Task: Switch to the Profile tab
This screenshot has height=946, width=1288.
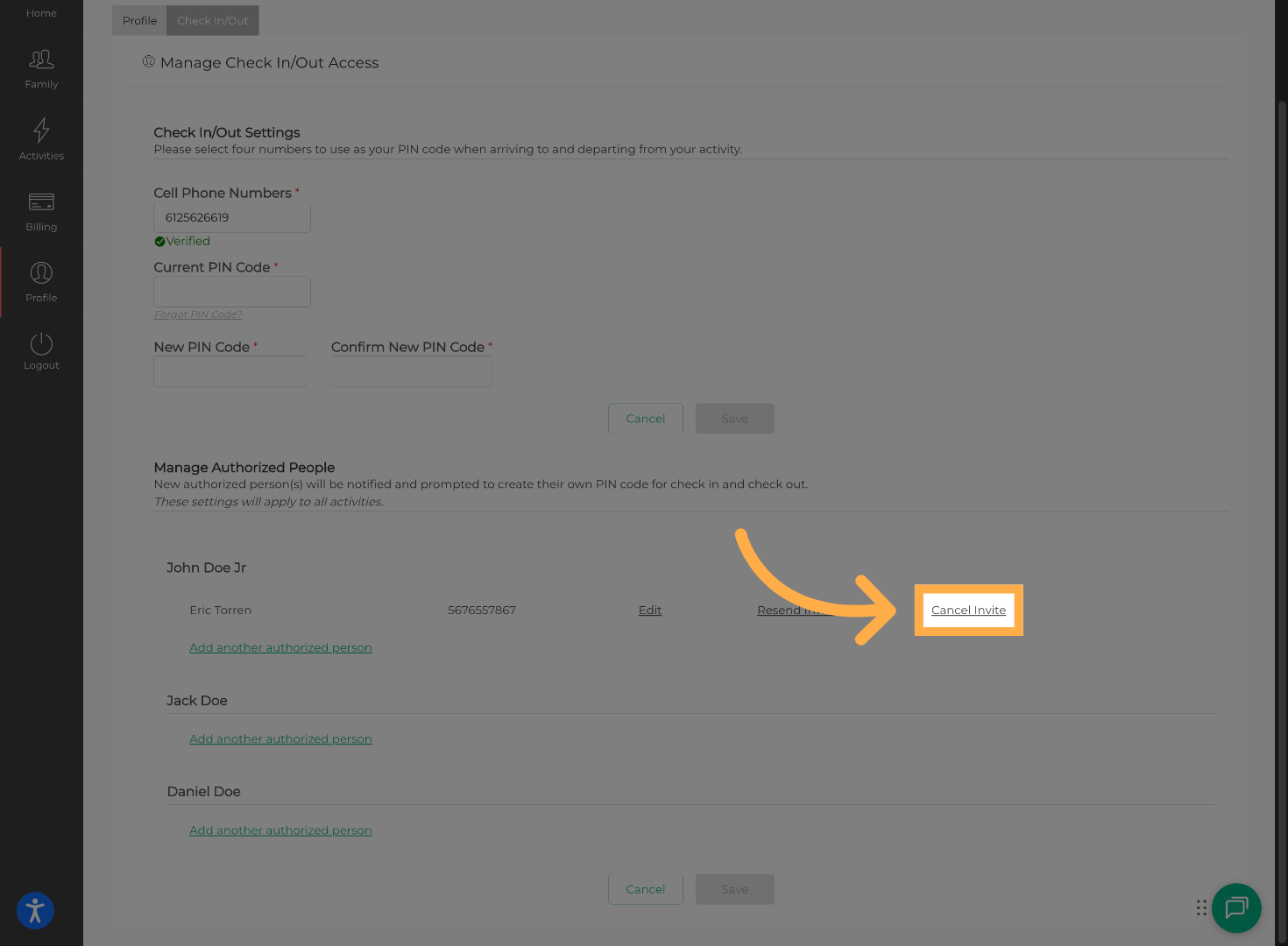Action: pos(139,20)
